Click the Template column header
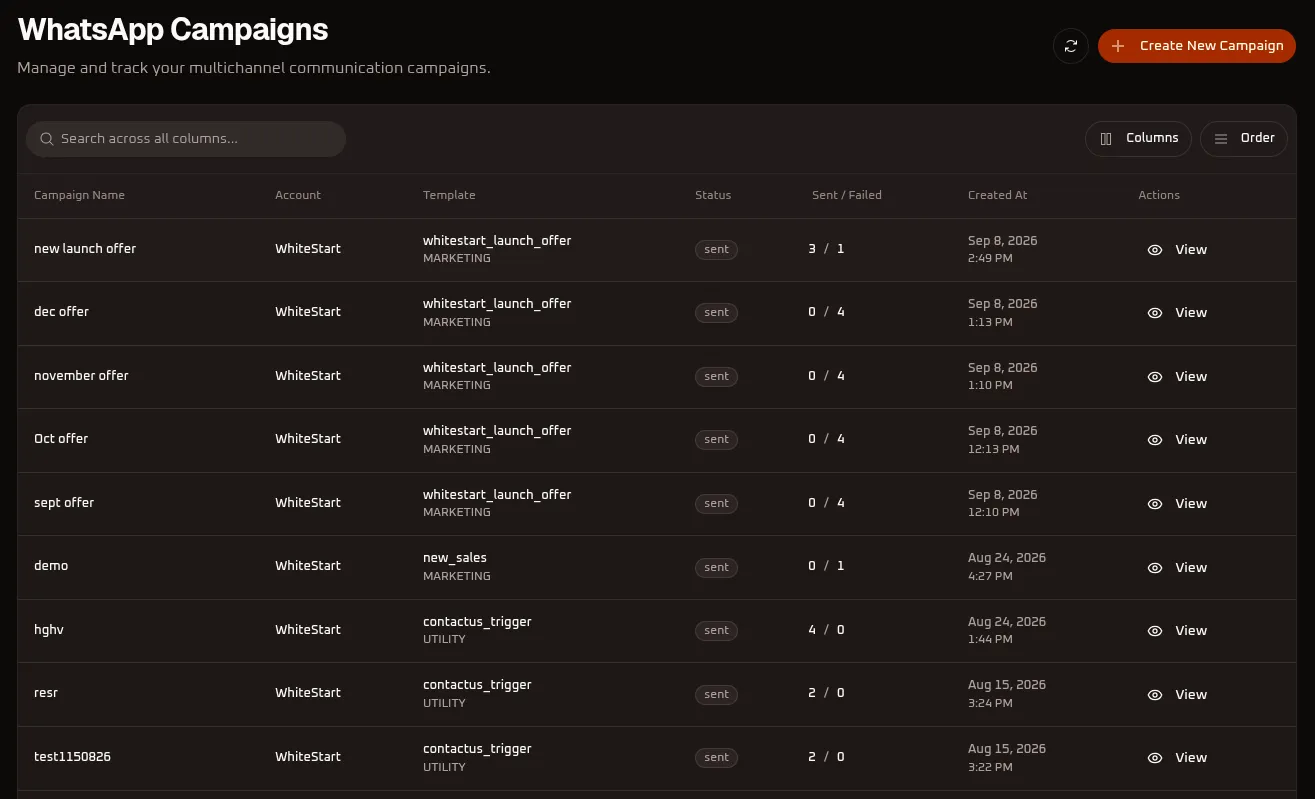Image resolution: width=1315 pixels, height=799 pixels. point(449,195)
